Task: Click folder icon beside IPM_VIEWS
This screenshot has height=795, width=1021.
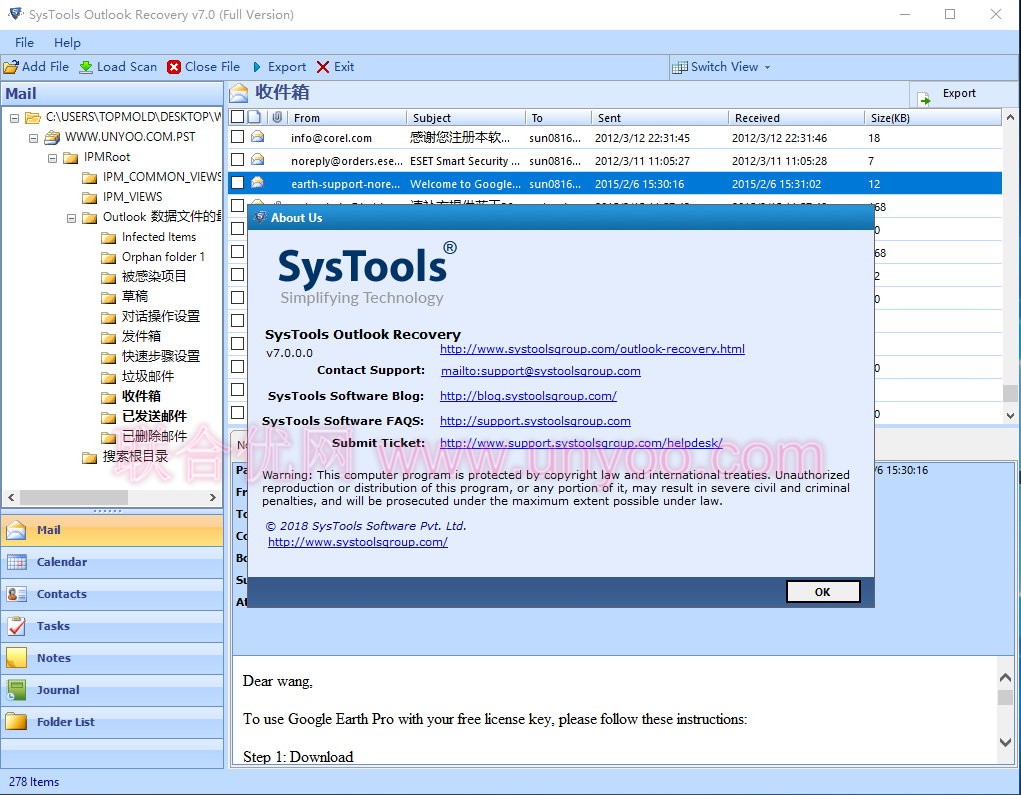Action: (90, 197)
